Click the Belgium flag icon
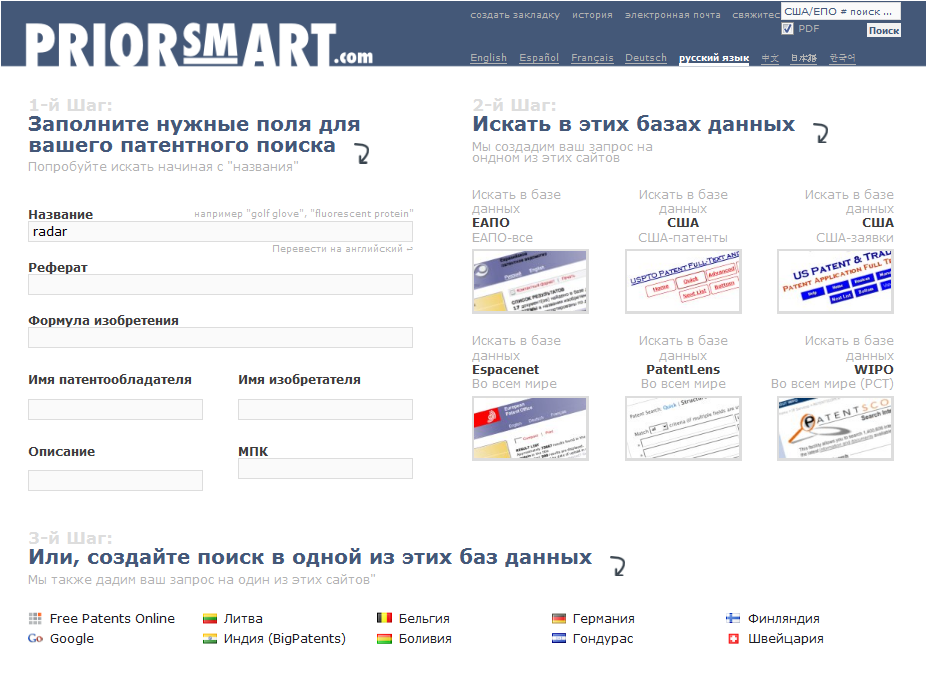941x675 pixels. tap(384, 617)
